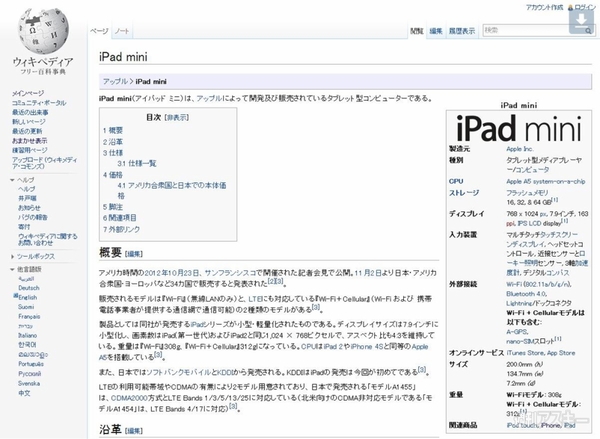The width and height of the screenshot is (600, 439).
Task: Open 寄付 donation link
Action: coord(24,227)
